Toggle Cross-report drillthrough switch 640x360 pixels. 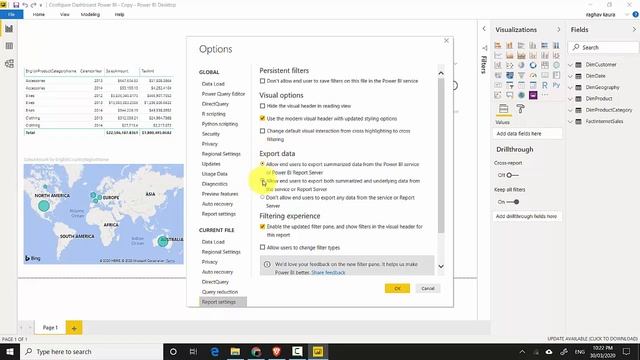(x=512, y=175)
